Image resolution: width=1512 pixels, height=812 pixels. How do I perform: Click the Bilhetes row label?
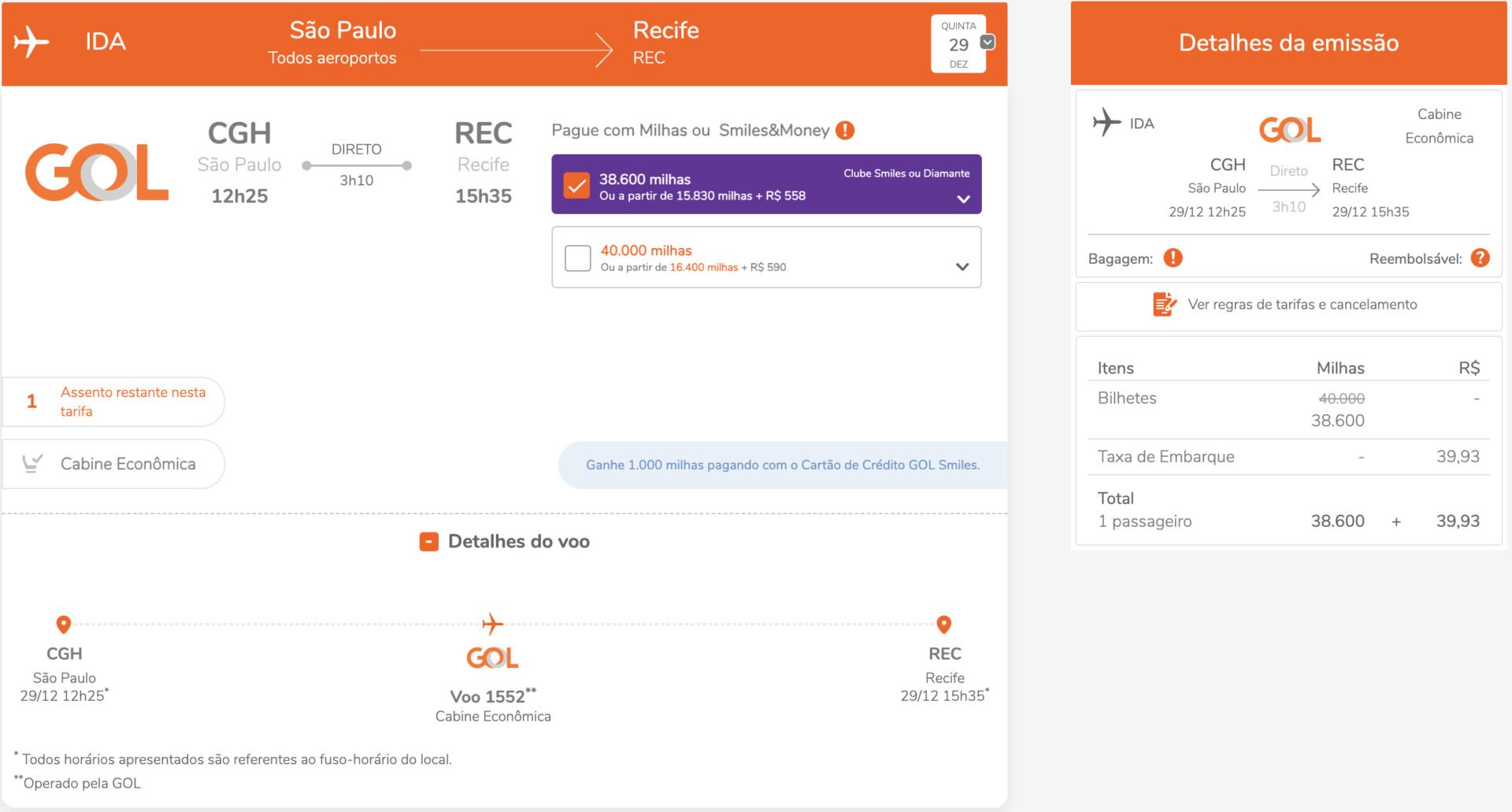coord(1127,399)
